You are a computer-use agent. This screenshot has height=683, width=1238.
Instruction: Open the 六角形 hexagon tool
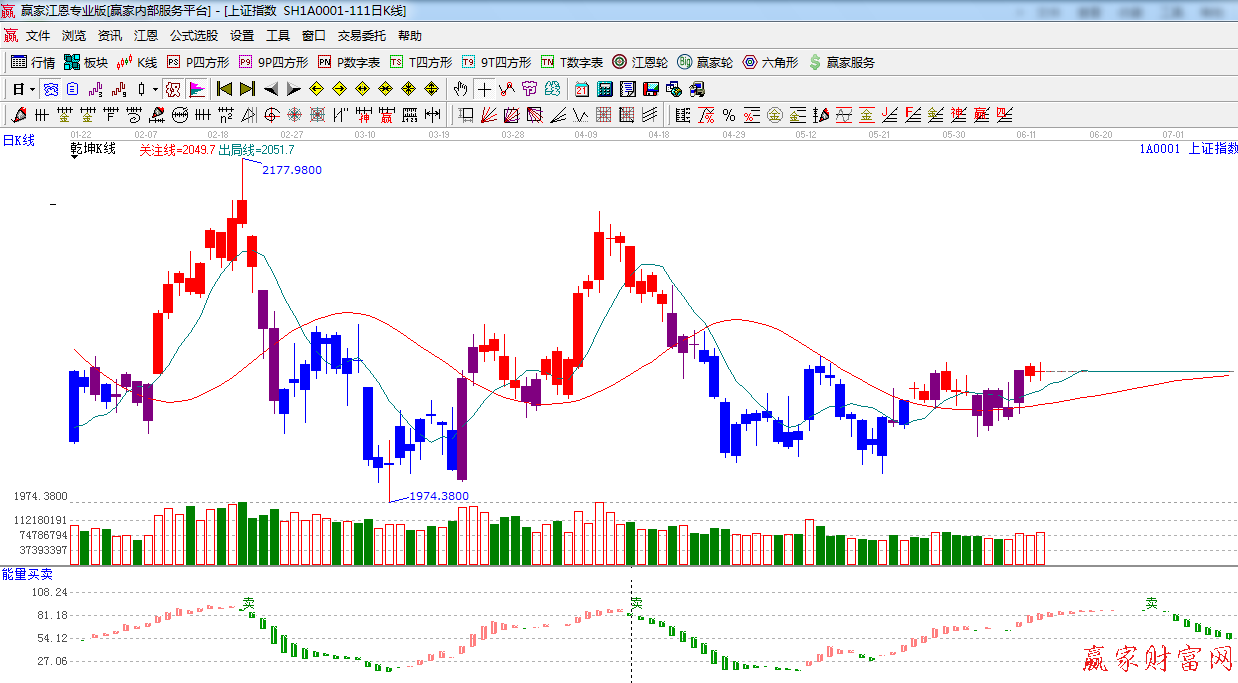(770, 62)
